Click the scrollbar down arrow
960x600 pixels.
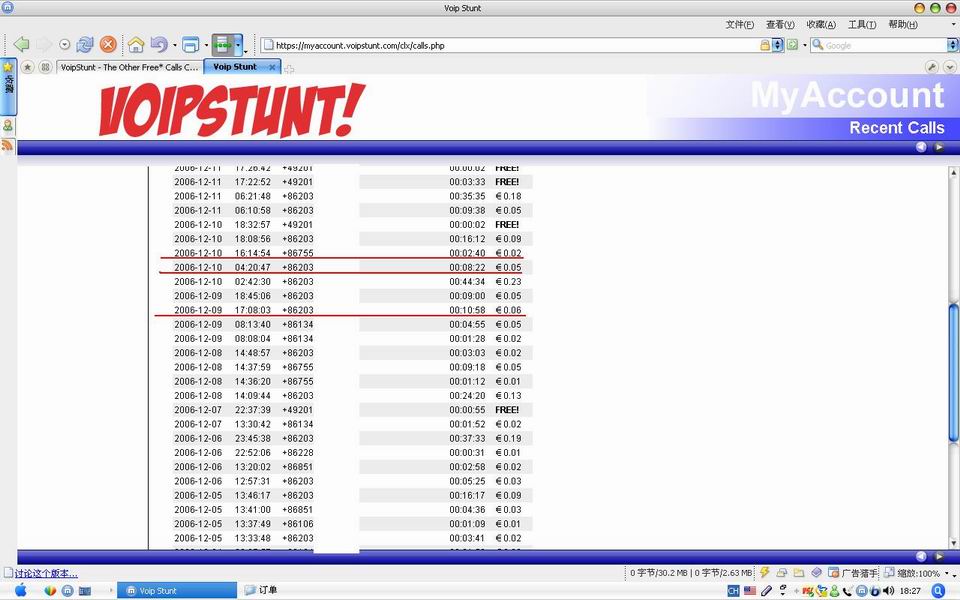pyautogui.click(x=953, y=542)
